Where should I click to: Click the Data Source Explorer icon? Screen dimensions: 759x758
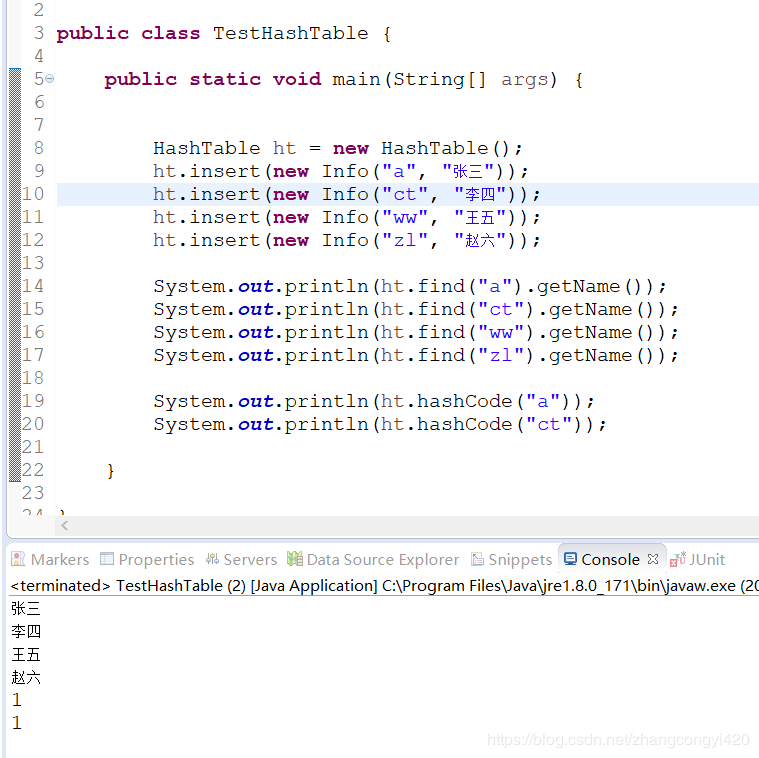click(294, 559)
